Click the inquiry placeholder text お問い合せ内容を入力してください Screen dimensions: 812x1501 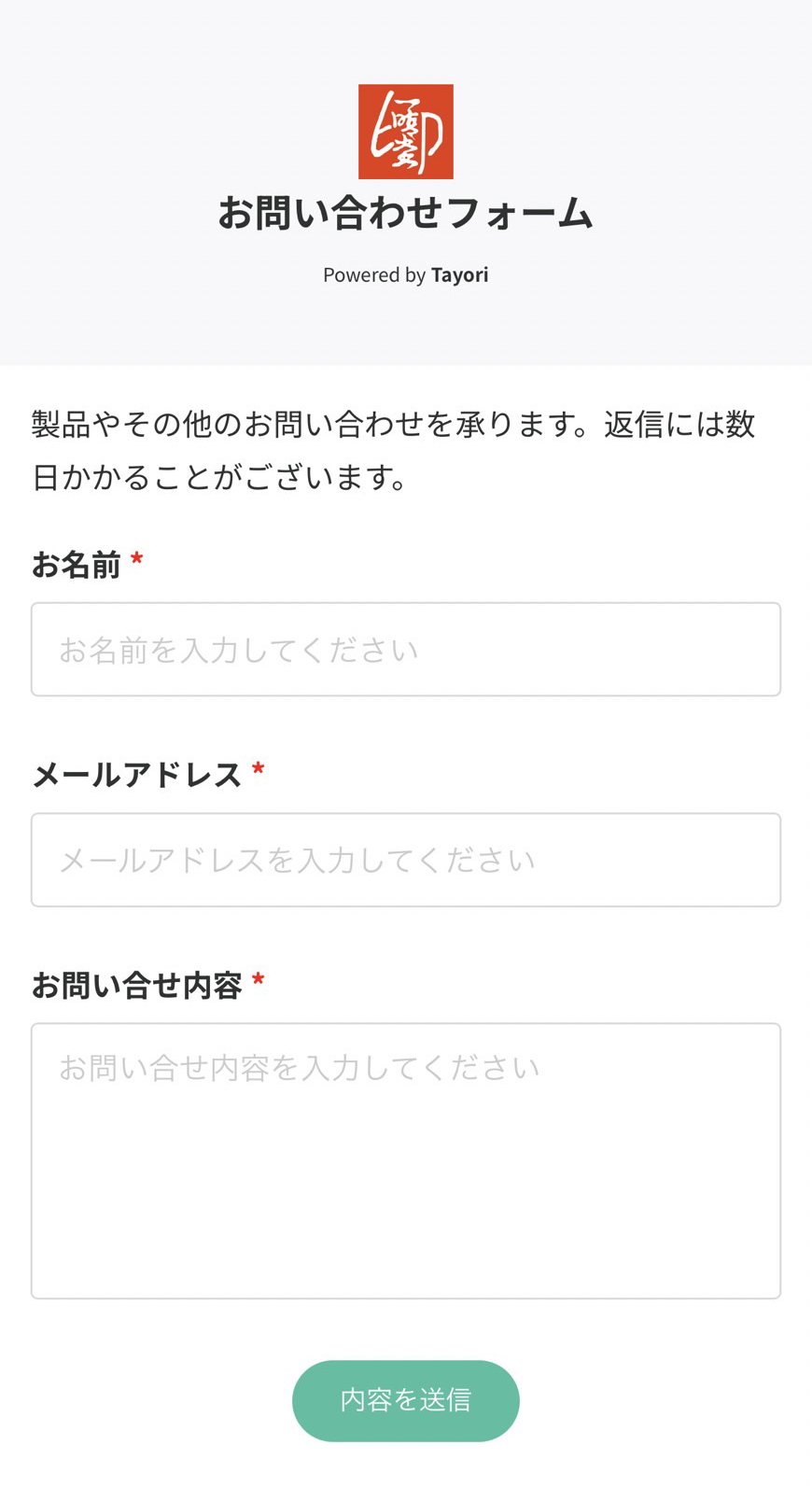click(299, 1068)
